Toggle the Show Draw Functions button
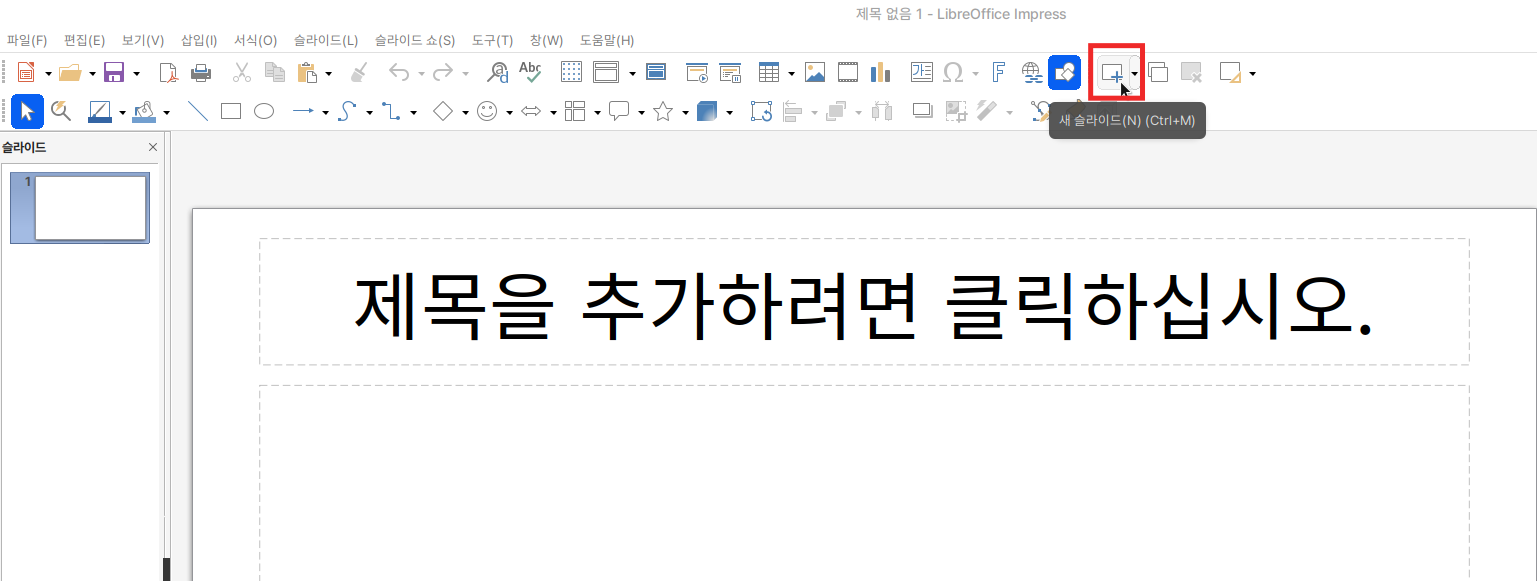This screenshot has width=1537, height=581. (1065, 73)
